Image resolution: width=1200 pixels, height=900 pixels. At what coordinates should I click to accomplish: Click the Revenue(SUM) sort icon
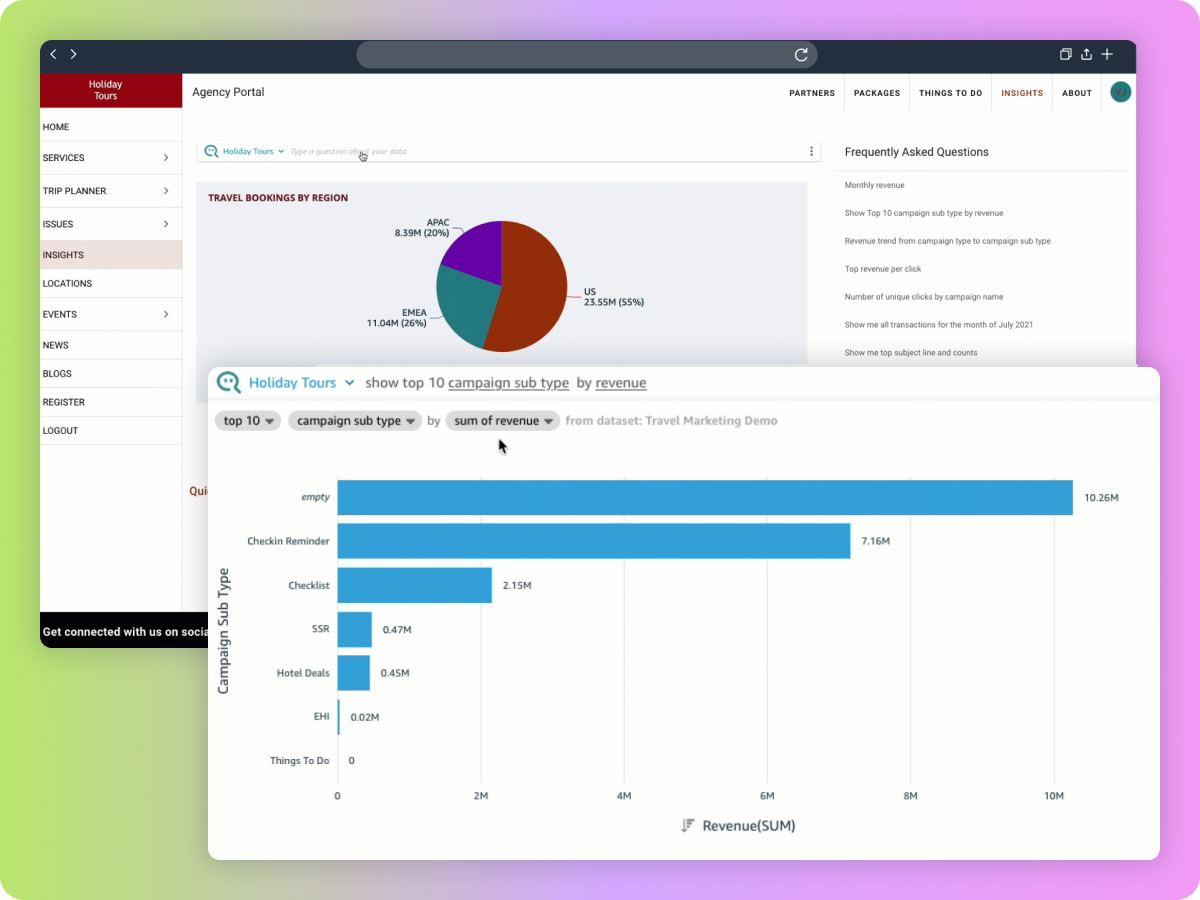click(687, 826)
